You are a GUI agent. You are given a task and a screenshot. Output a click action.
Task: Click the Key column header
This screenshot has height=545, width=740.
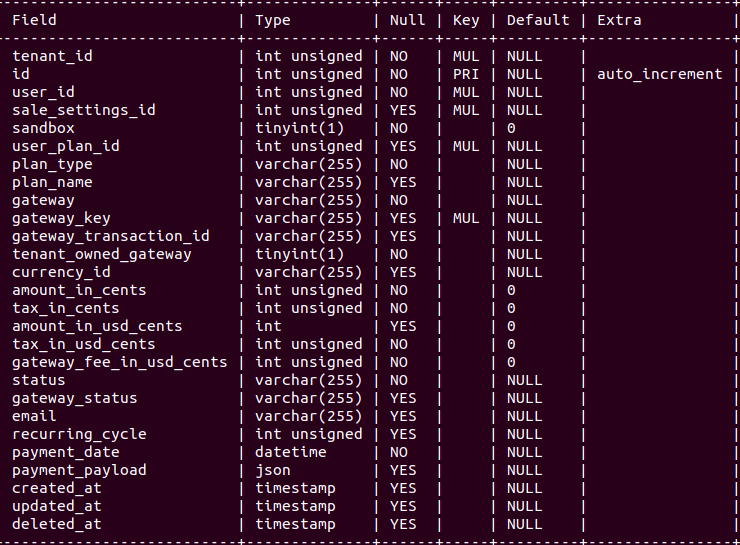coord(466,20)
